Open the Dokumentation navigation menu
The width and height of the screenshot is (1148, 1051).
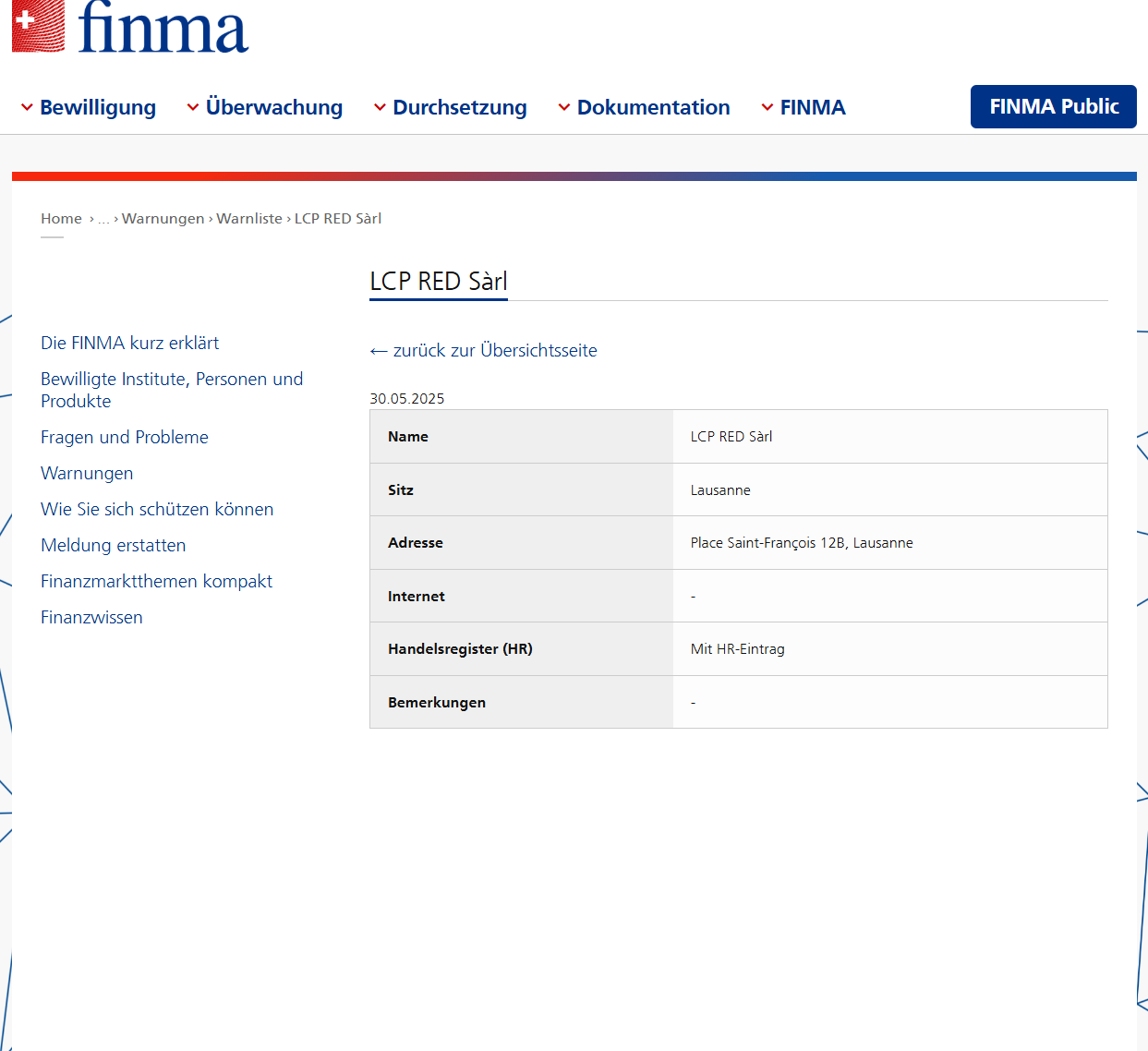point(654,107)
